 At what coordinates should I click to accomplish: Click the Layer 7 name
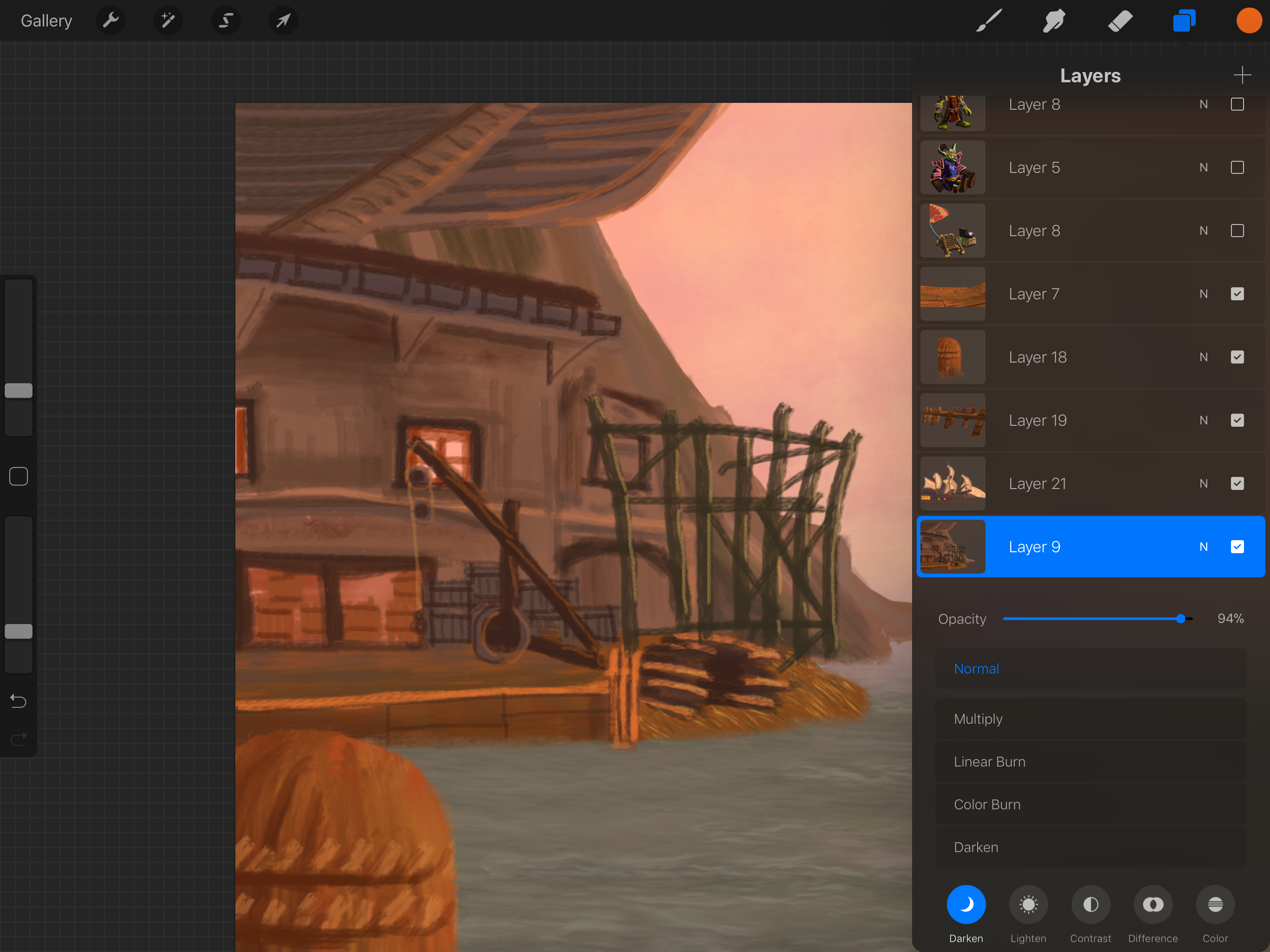1034,294
